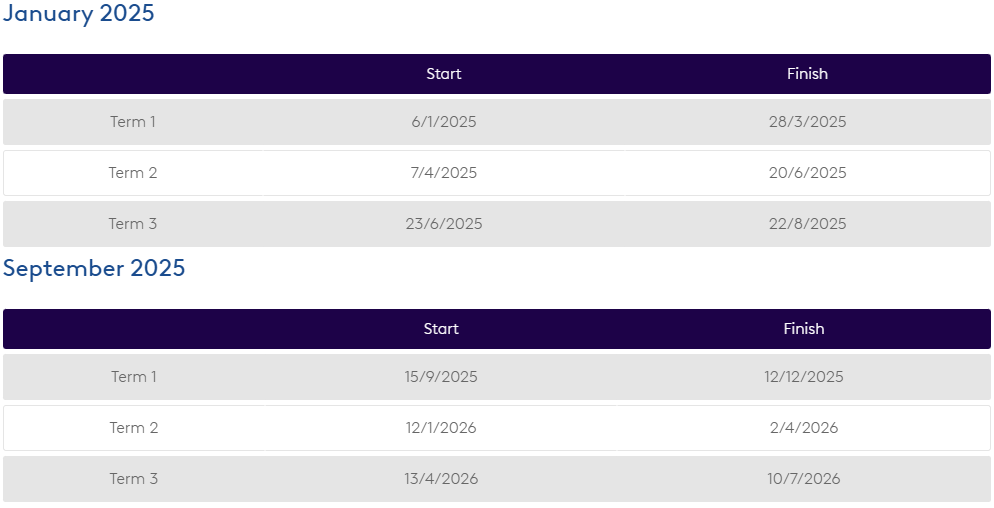Screen dimensions: 994x508
Task: Click the Start header in September 2025 table
Action: pos(441,329)
